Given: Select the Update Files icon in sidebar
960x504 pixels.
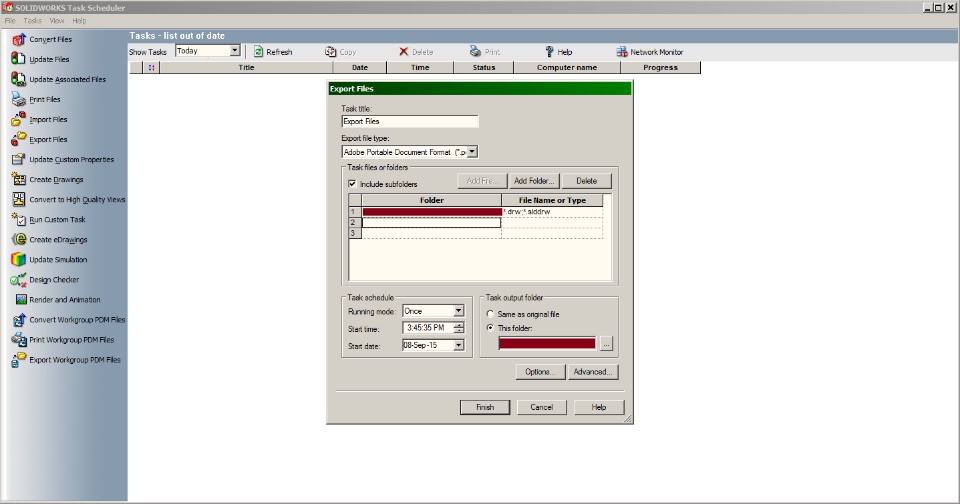Looking at the screenshot, I should point(18,59).
